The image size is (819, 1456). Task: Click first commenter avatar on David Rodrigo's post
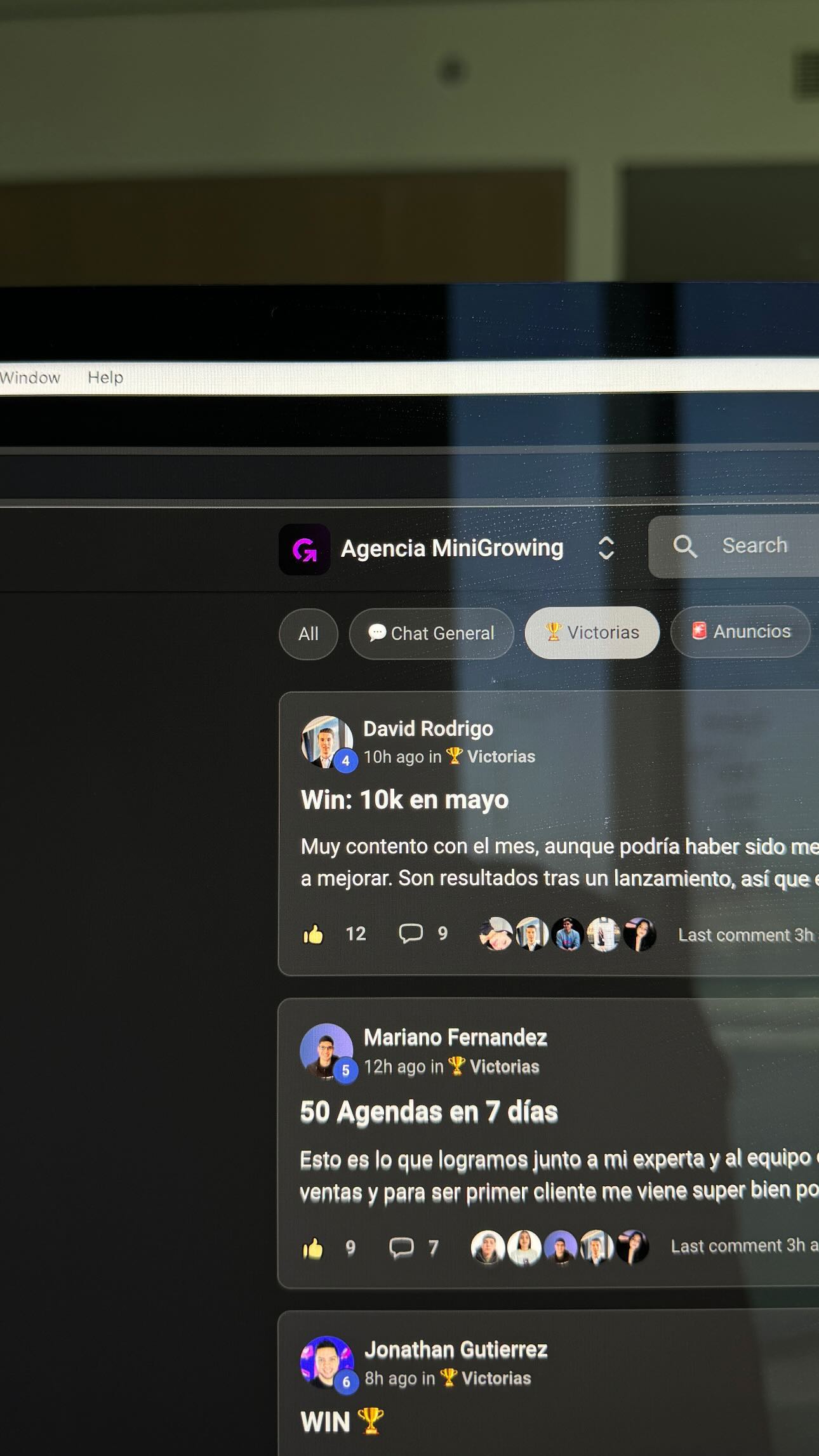[496, 934]
